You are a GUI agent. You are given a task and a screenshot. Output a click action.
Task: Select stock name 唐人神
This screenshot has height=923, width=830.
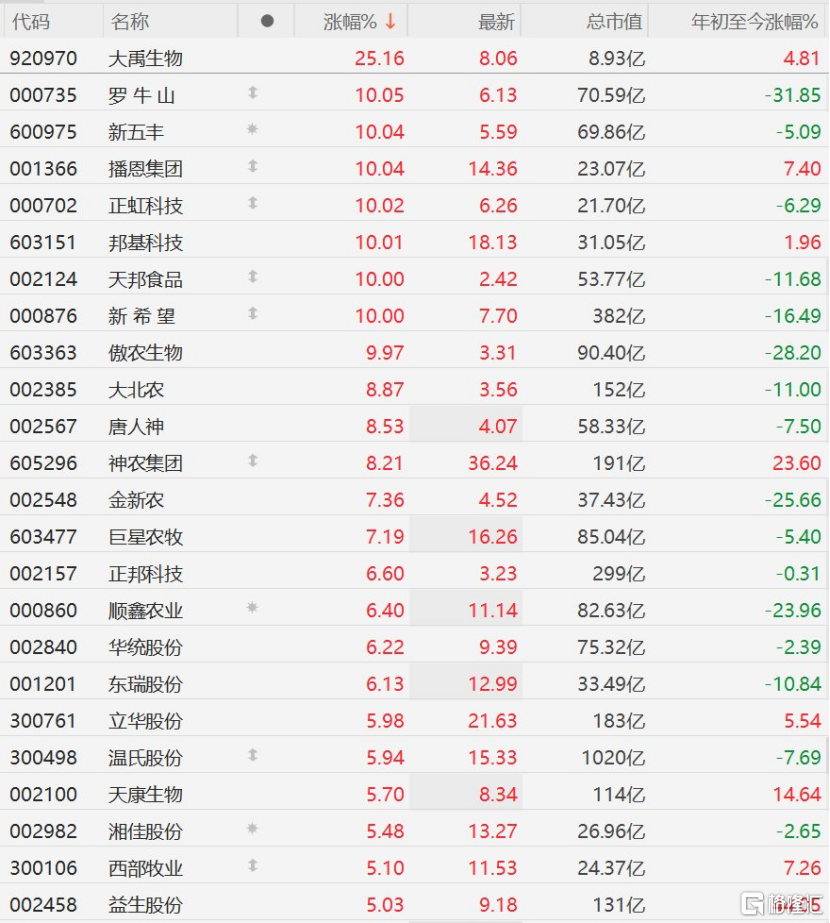tap(136, 426)
